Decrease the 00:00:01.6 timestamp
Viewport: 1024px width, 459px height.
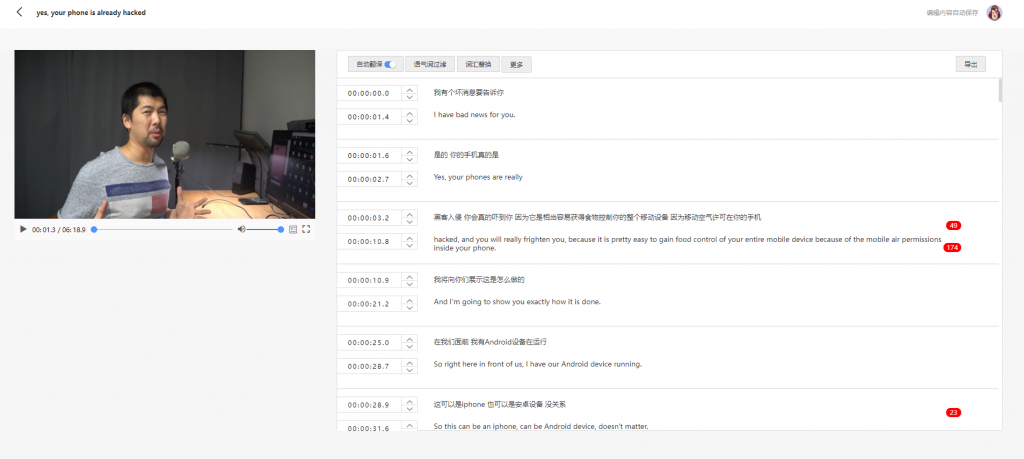pyautogui.click(x=409, y=160)
